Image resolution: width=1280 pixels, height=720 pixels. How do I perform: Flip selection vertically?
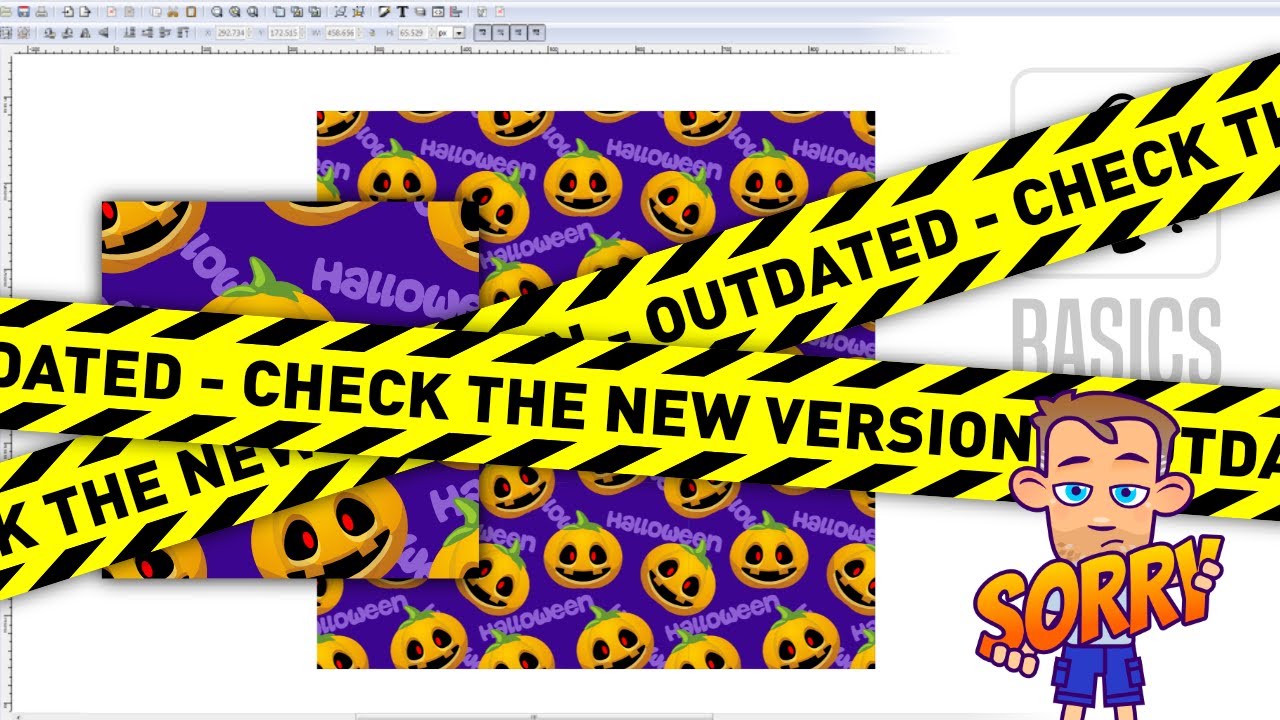(x=103, y=33)
